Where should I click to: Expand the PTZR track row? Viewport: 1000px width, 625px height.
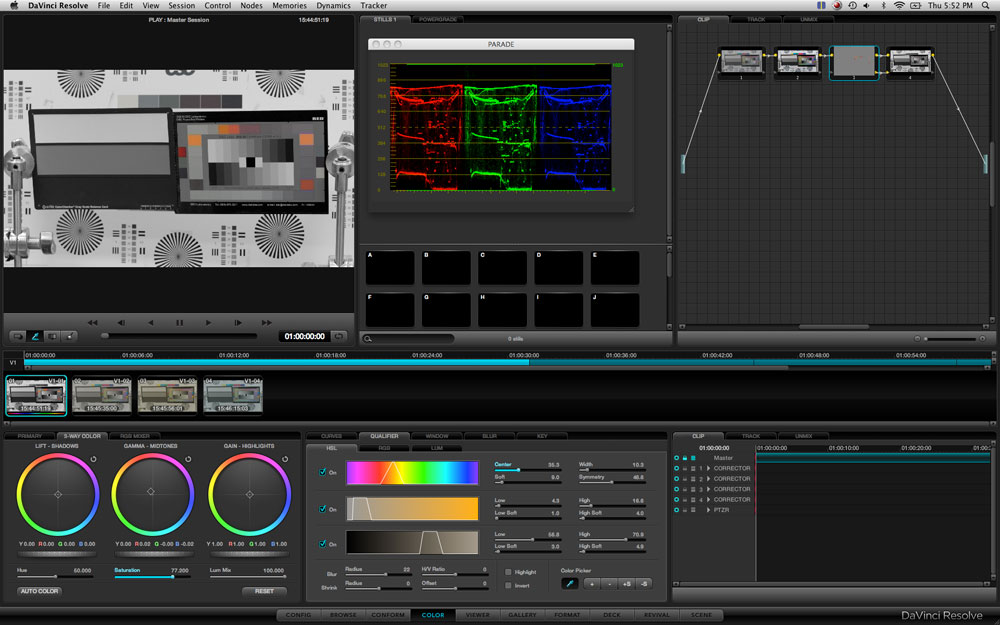pyautogui.click(x=709, y=510)
